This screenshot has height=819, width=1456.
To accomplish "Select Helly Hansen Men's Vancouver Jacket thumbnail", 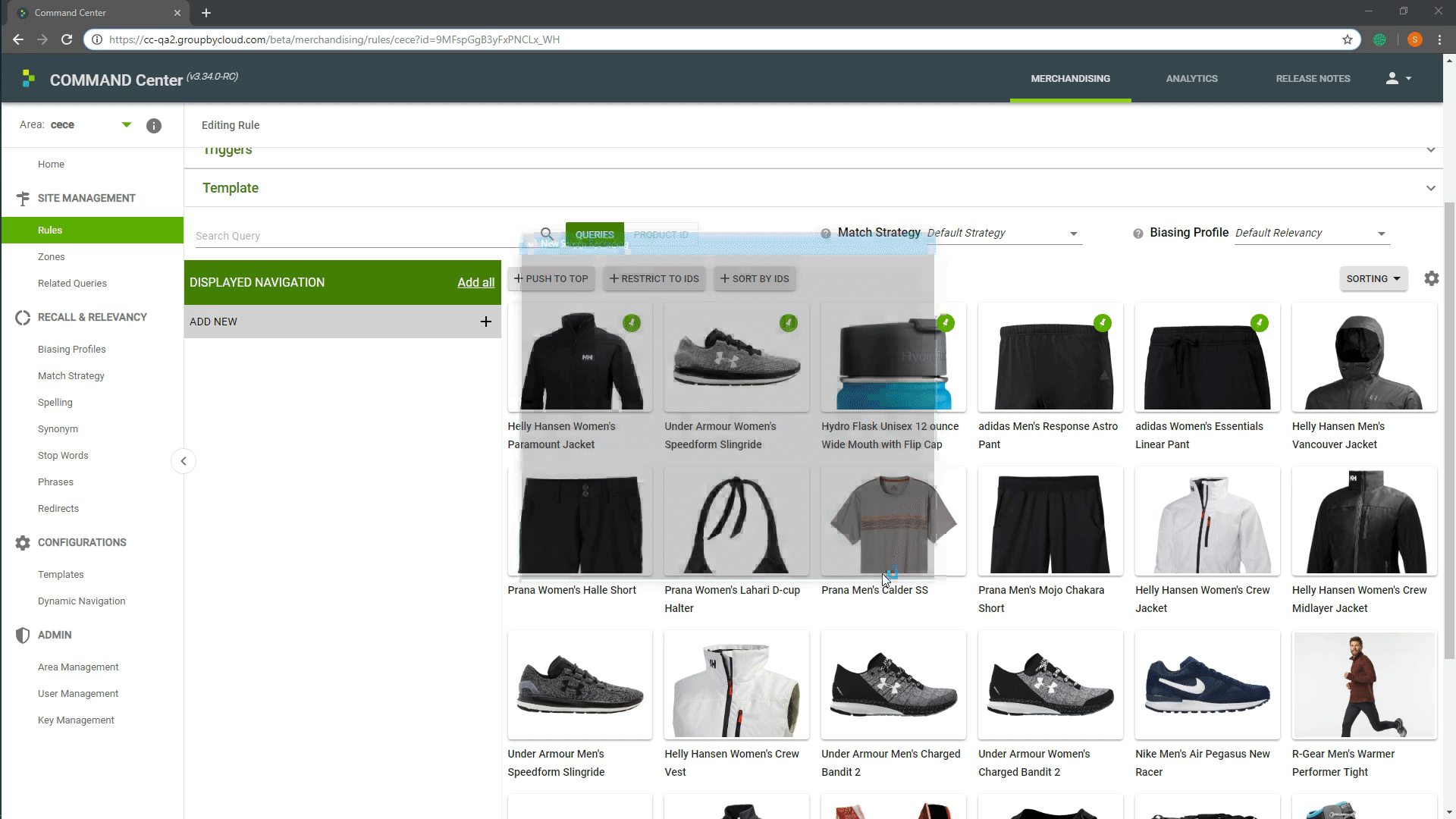I will [x=1364, y=357].
